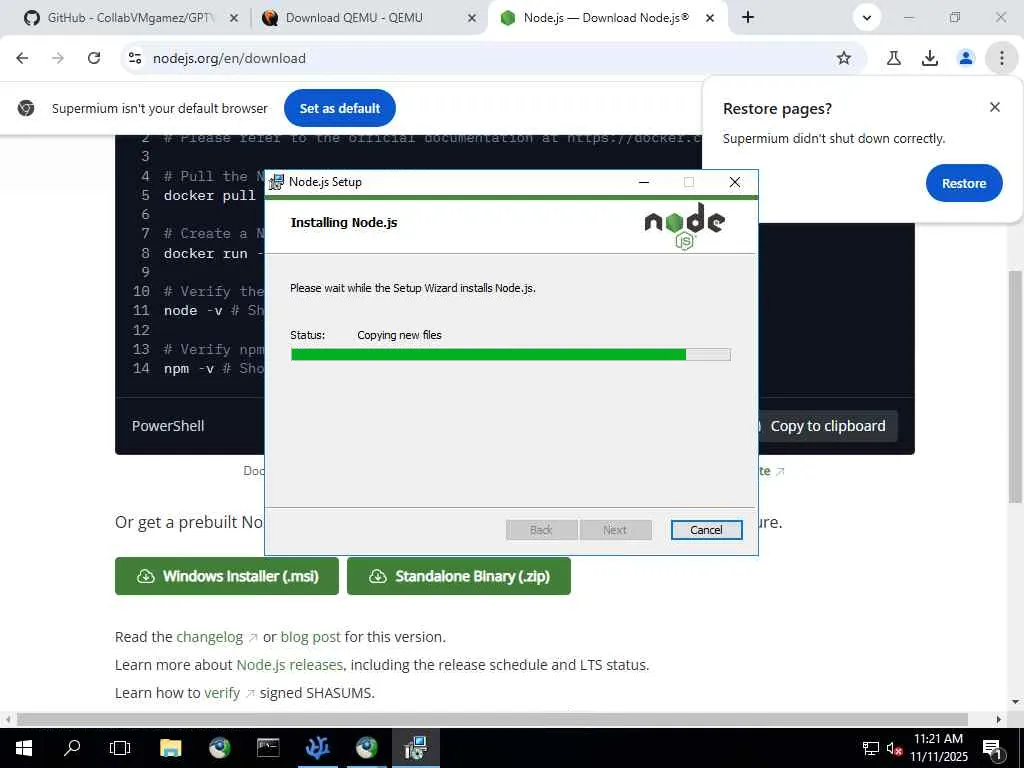
Task: Open the browser downloads icon
Action: (929, 58)
